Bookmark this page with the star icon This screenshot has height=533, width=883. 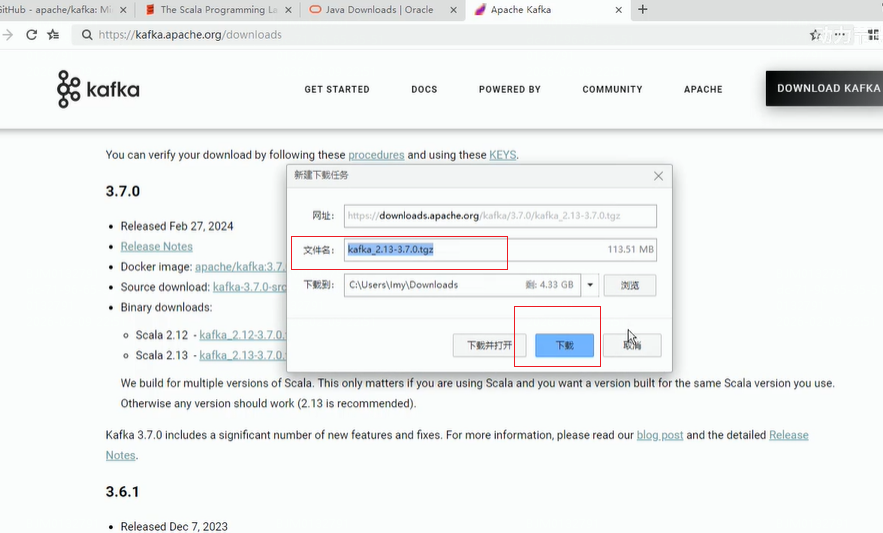pyautogui.click(x=814, y=35)
